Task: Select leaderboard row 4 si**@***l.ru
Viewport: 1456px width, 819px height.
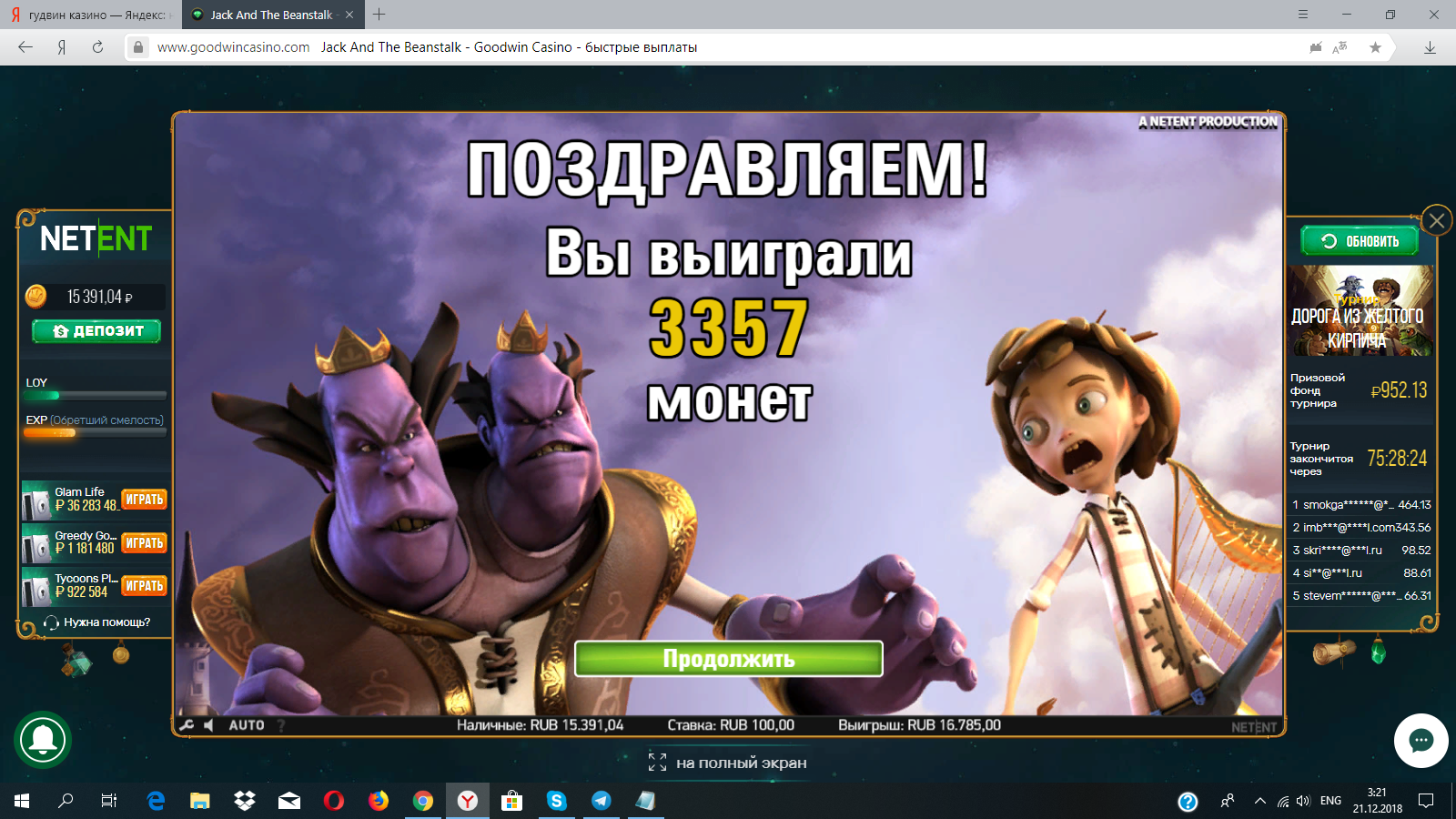Action: 1360,572
